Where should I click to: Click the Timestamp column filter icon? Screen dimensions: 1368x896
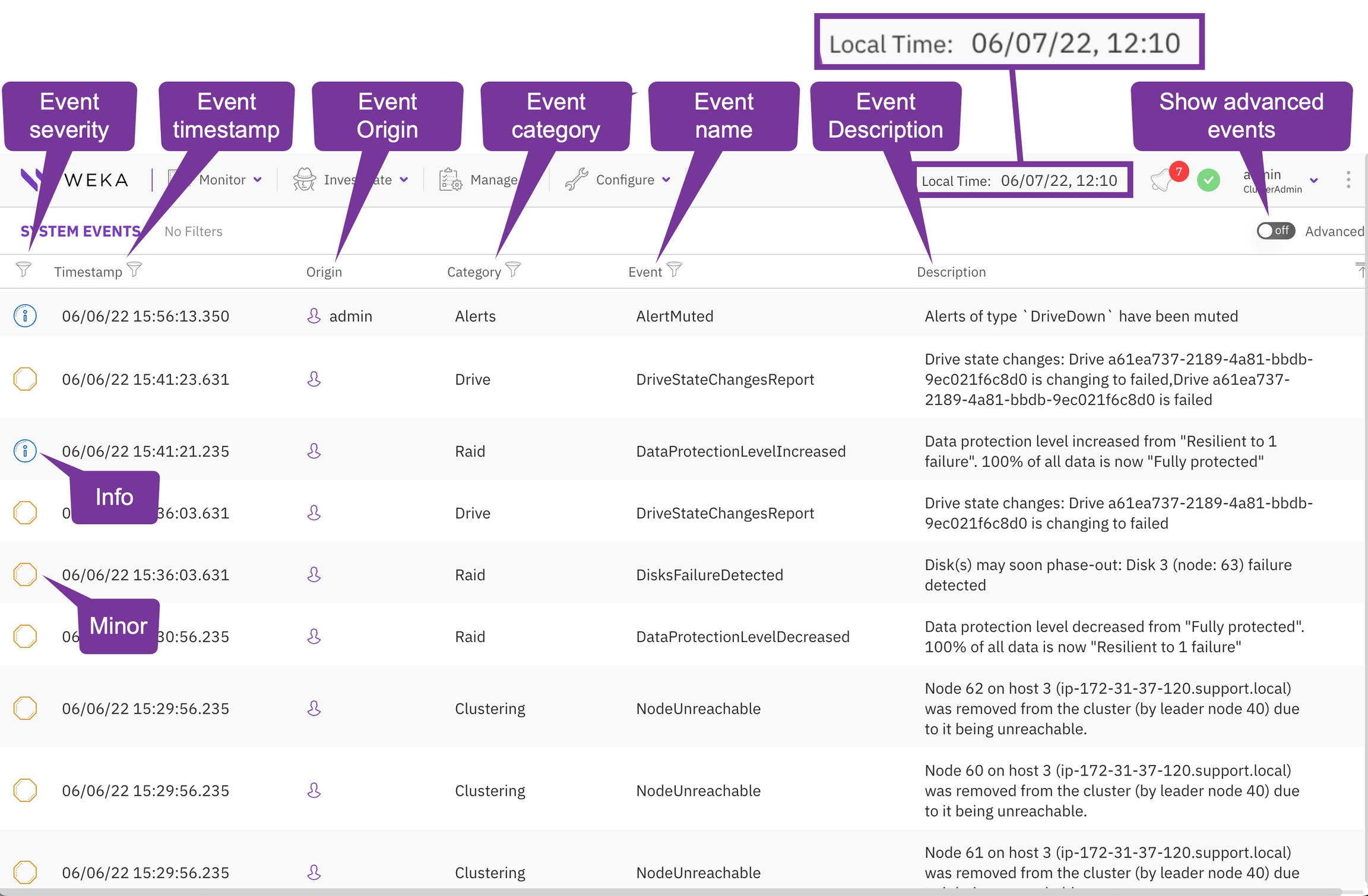135,270
